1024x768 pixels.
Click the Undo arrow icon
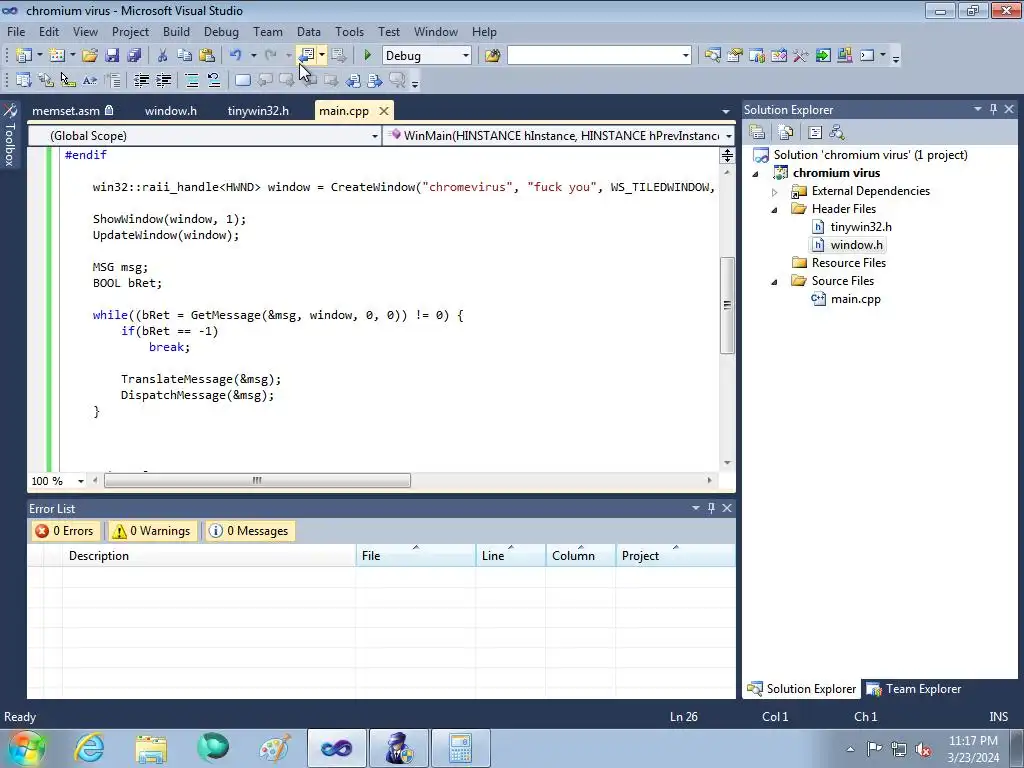point(236,56)
